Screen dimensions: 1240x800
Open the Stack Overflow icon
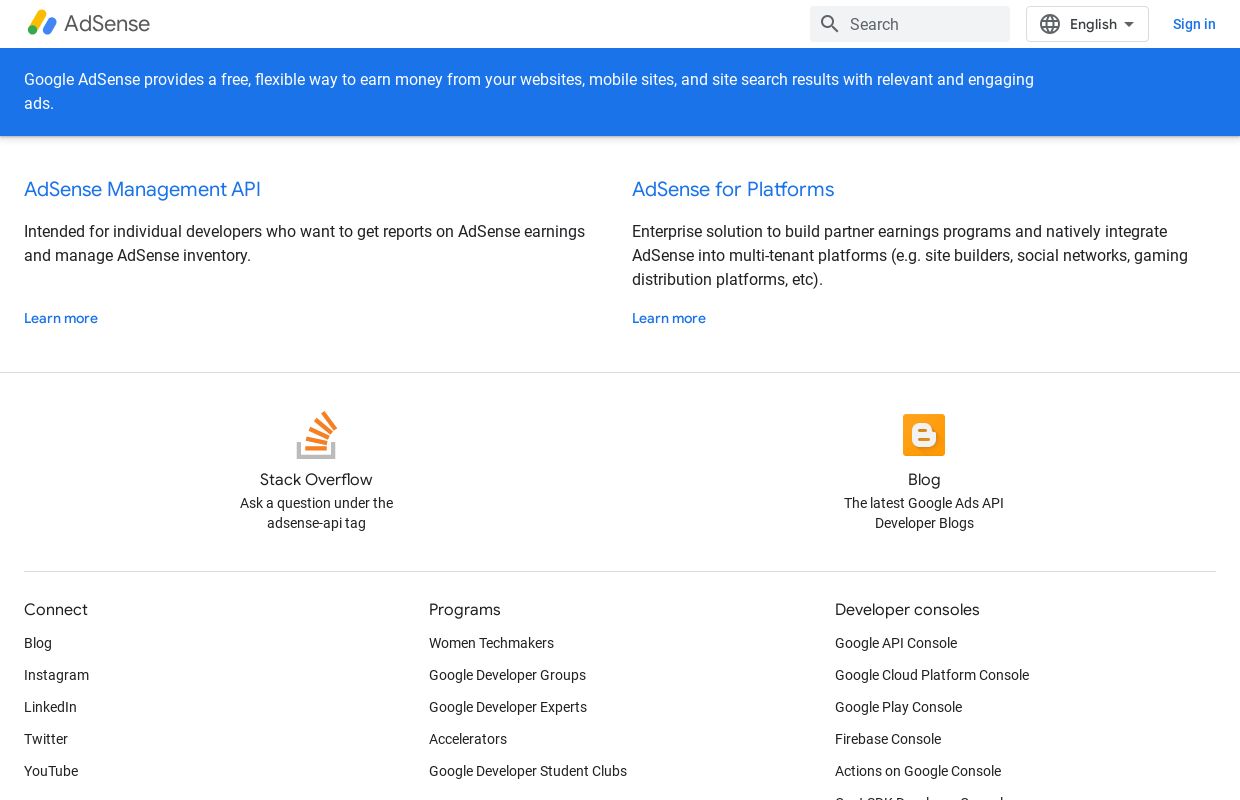[x=316, y=435]
